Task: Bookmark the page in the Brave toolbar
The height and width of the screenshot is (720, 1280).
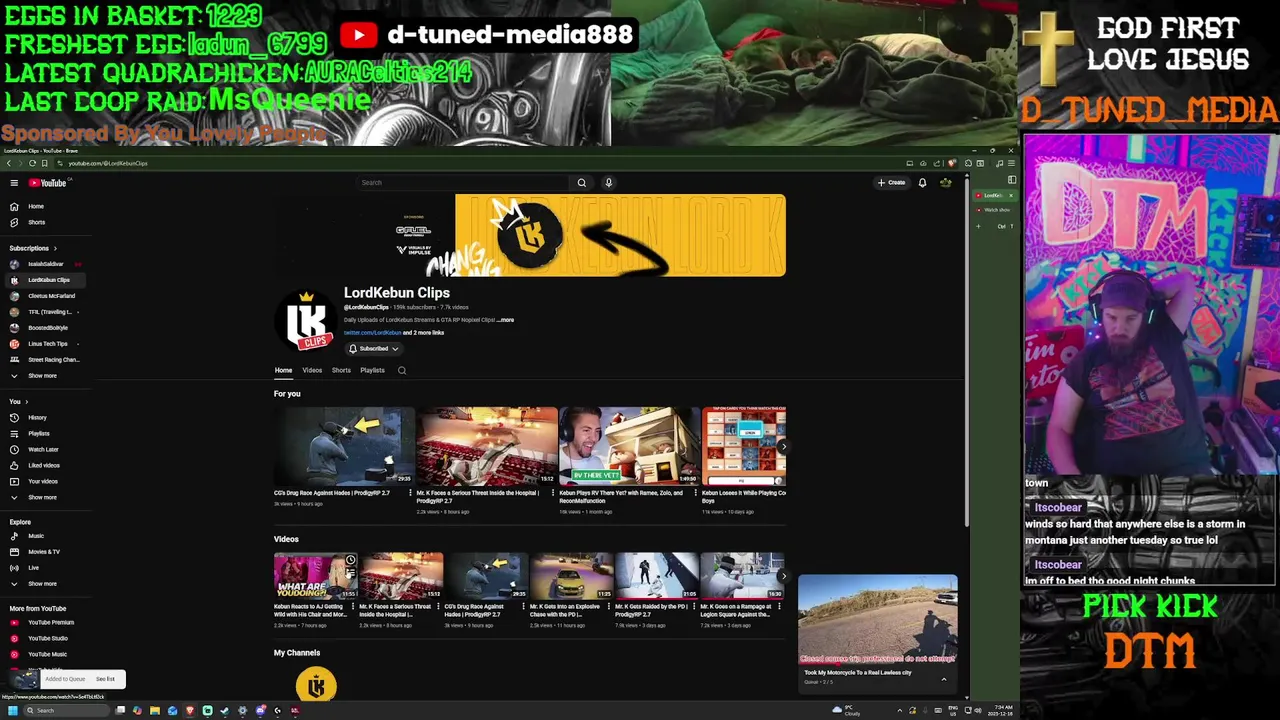Action: point(44,163)
